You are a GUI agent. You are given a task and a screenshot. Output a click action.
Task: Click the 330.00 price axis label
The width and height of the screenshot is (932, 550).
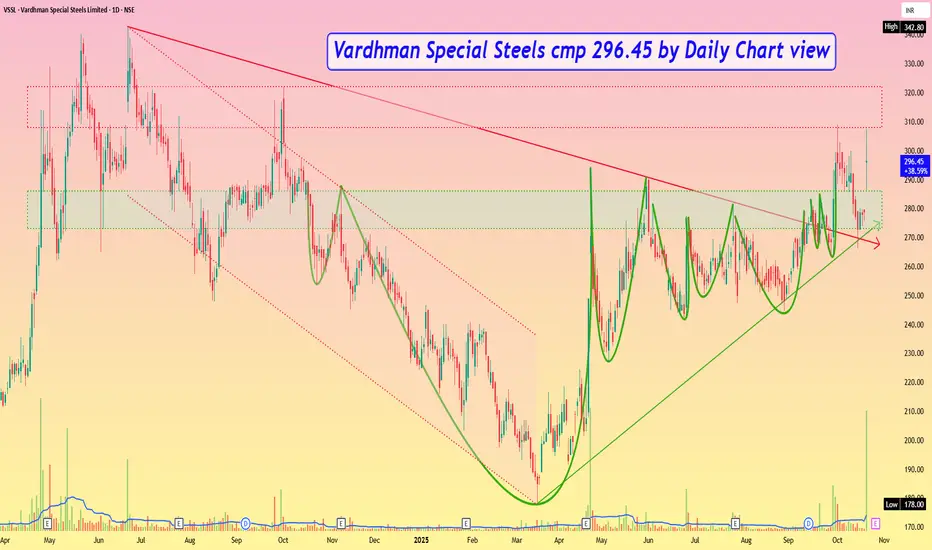(x=914, y=64)
